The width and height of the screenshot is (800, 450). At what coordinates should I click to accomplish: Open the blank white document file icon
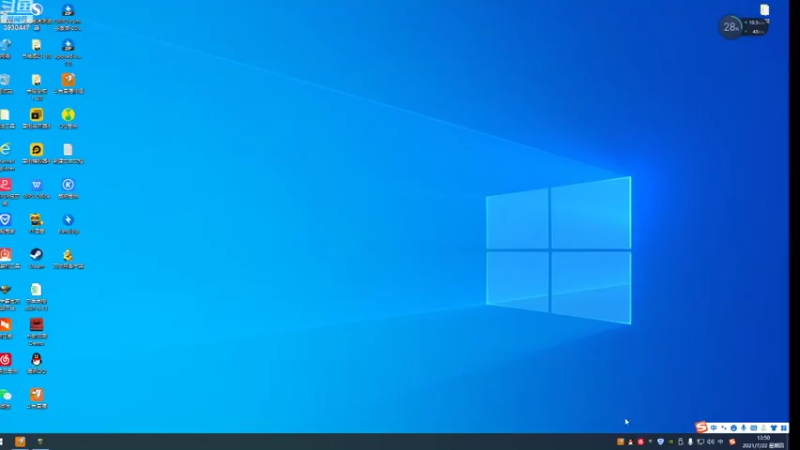68,149
